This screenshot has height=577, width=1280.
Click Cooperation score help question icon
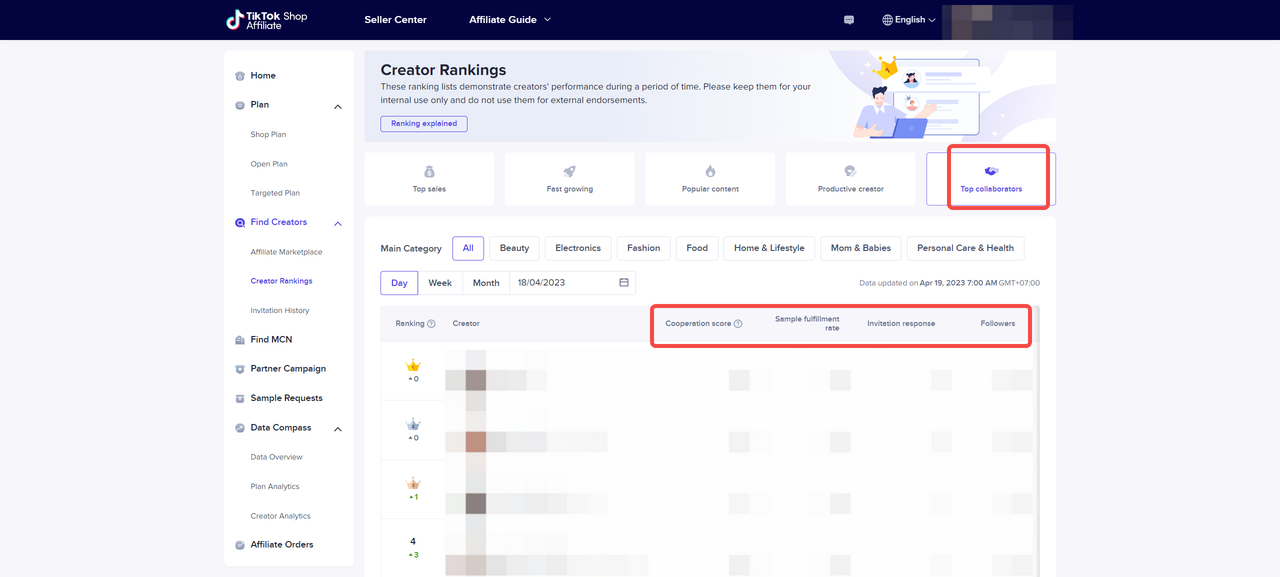point(738,324)
